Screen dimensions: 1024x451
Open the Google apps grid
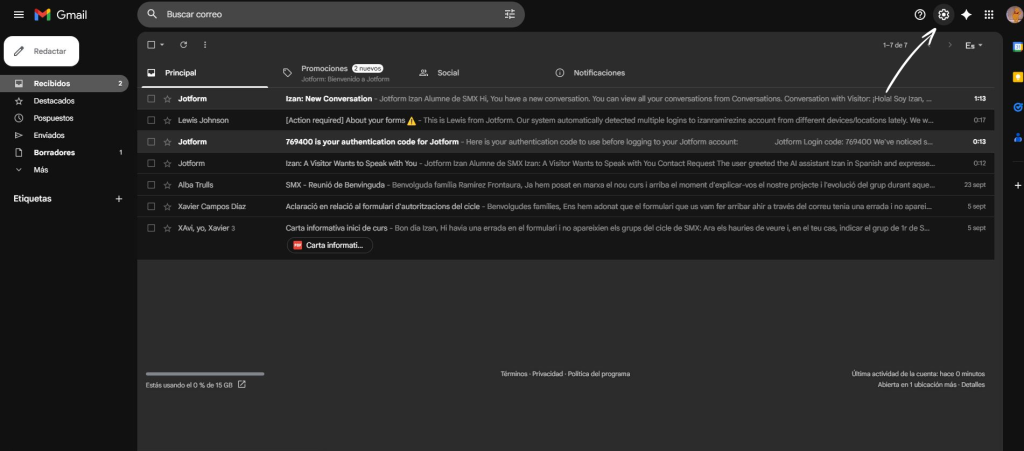point(989,14)
